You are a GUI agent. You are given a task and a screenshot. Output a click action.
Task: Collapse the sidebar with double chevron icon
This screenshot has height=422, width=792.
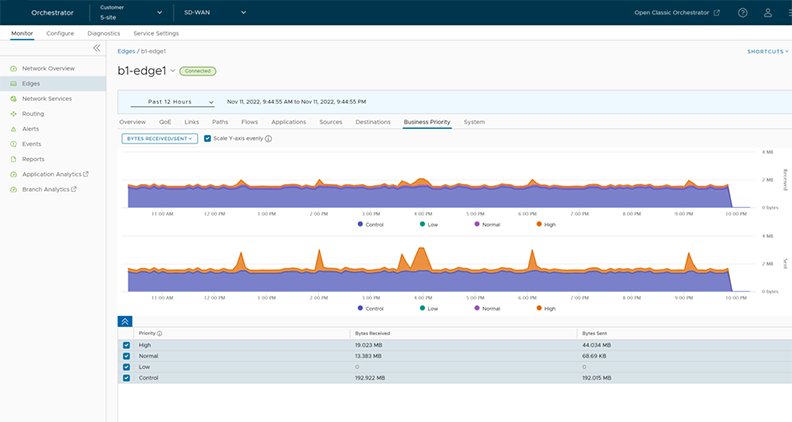click(x=97, y=48)
